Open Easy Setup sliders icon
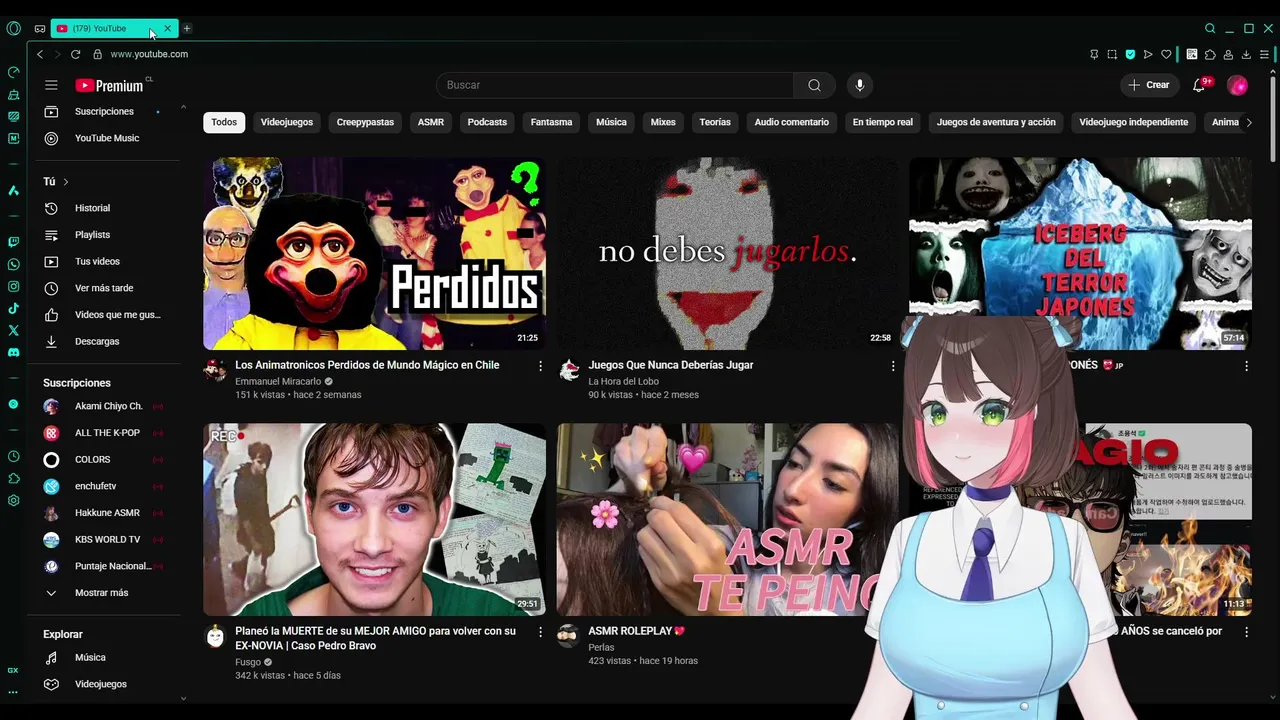Screen dimensions: 1280x720 pos(1265,54)
